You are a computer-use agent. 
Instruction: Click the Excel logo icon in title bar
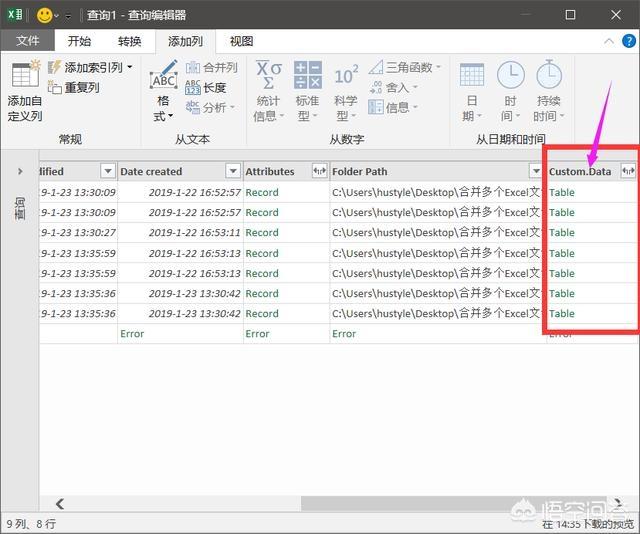coord(15,15)
